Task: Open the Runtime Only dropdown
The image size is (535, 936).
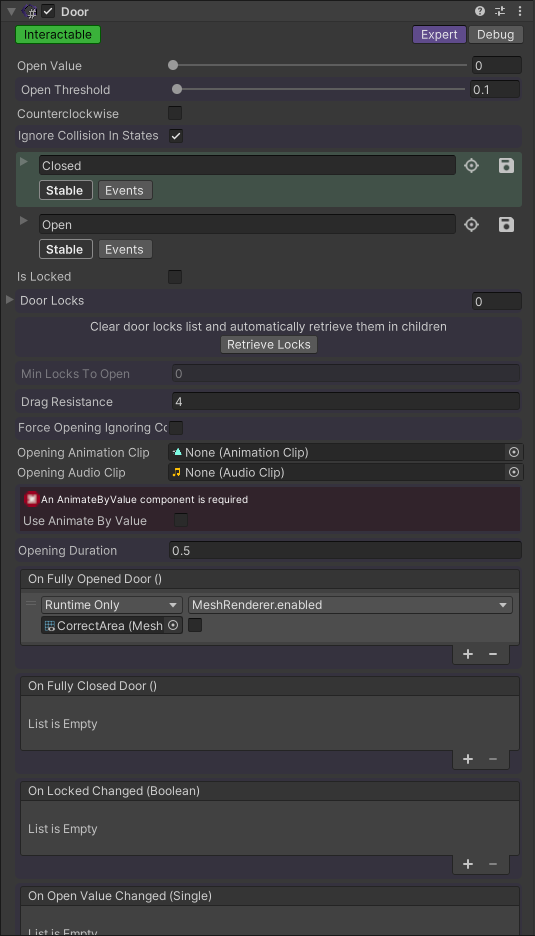Action: click(x=112, y=605)
